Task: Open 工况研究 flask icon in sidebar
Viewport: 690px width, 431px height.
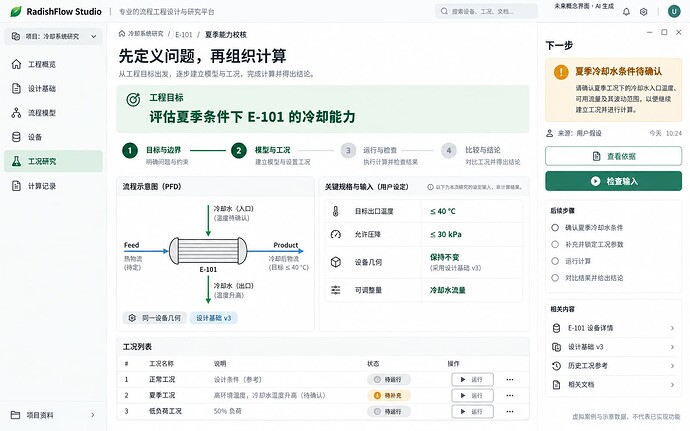Action: pyautogui.click(x=16, y=161)
